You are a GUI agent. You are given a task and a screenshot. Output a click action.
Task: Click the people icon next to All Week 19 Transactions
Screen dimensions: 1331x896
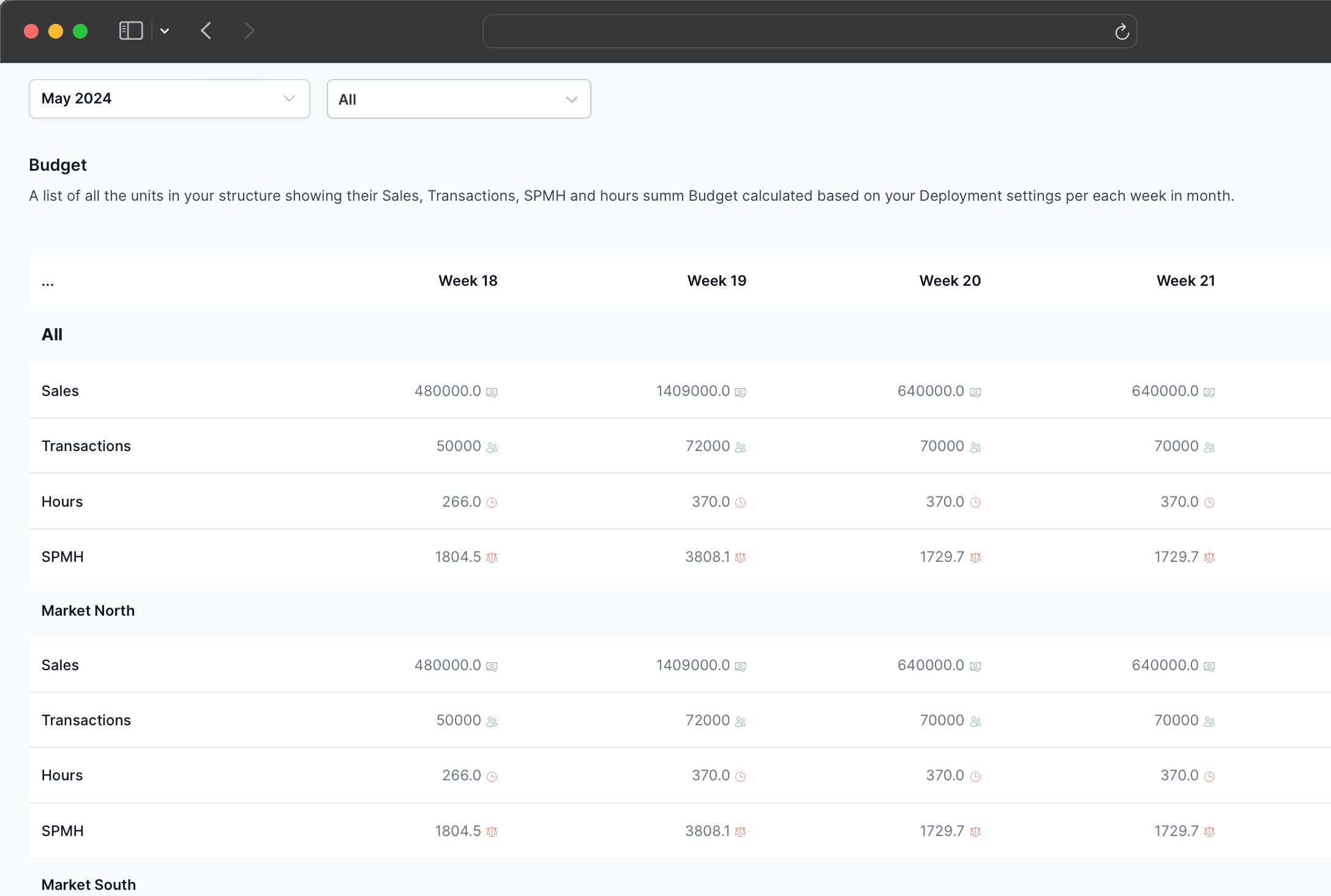point(740,447)
